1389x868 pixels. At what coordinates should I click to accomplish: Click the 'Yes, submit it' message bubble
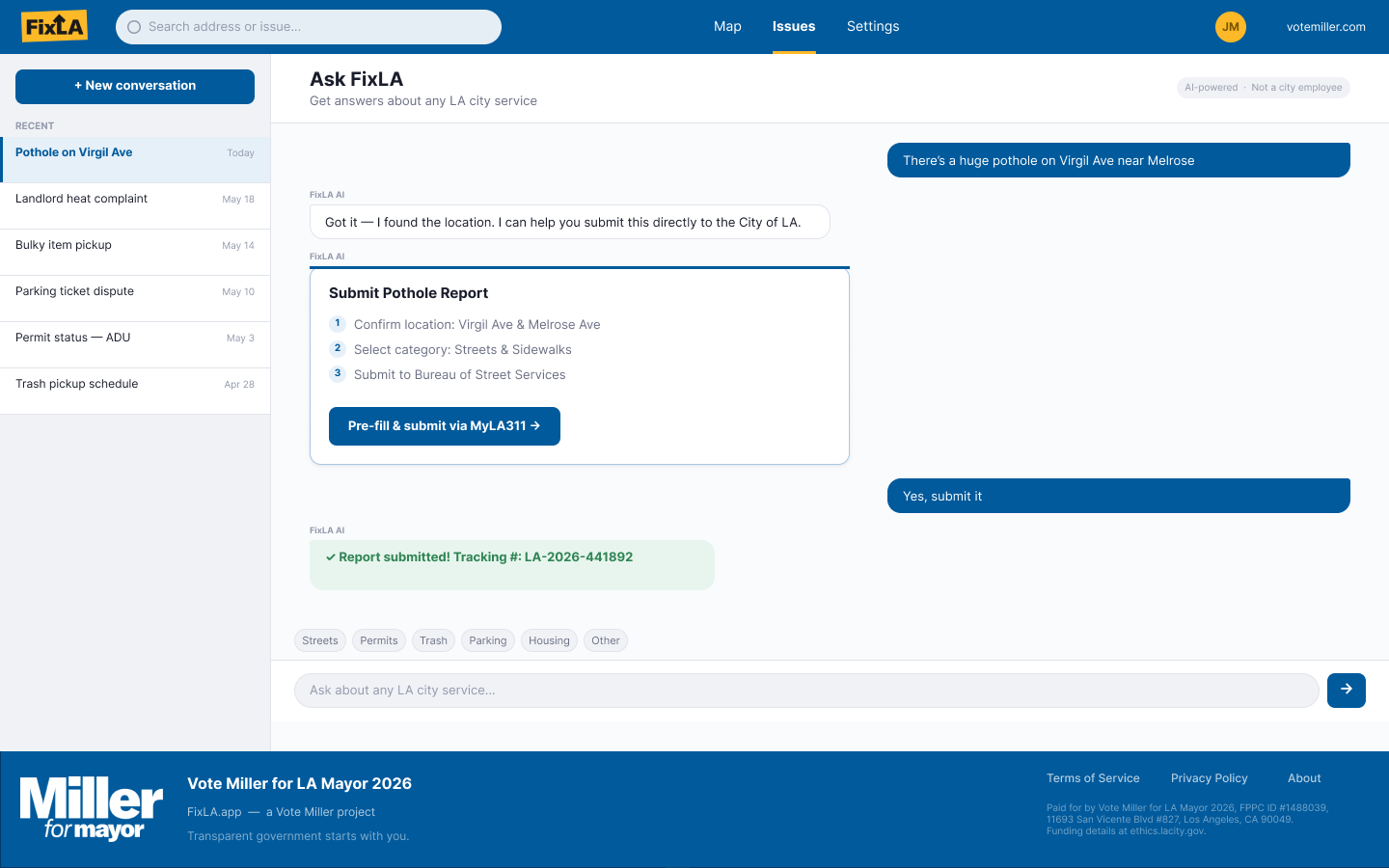(1119, 496)
